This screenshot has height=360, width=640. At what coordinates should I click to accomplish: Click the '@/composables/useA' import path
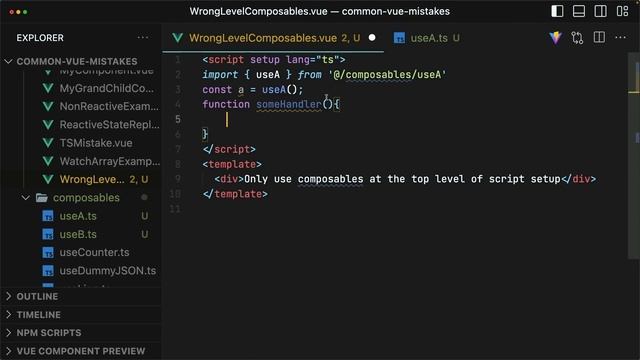[x=387, y=75]
